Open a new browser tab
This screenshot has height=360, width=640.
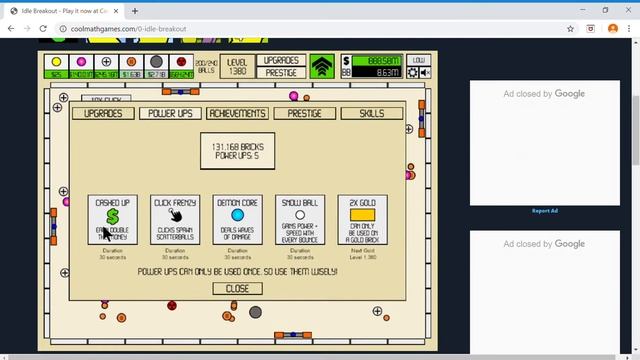135,11
